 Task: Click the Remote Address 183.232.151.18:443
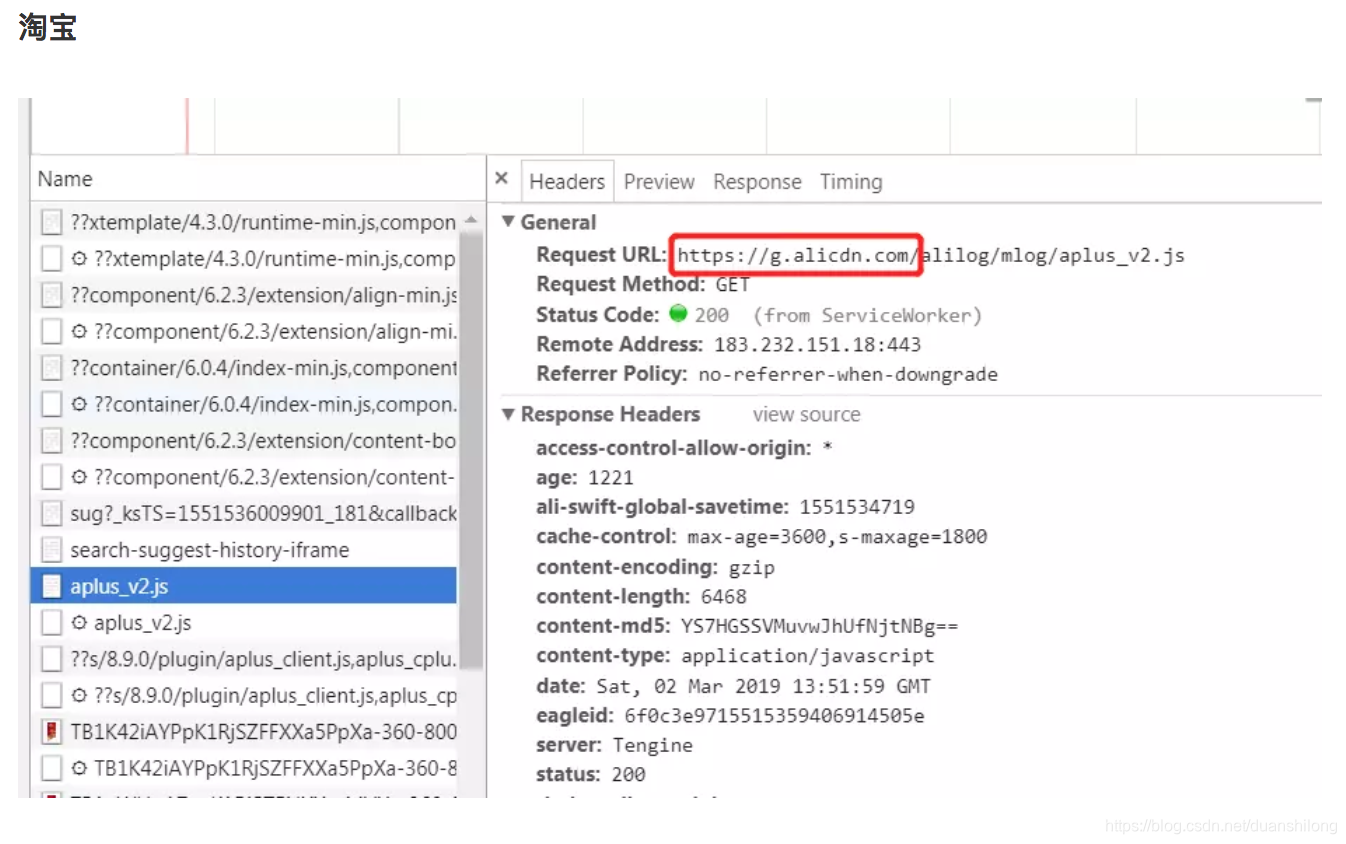pos(817,345)
